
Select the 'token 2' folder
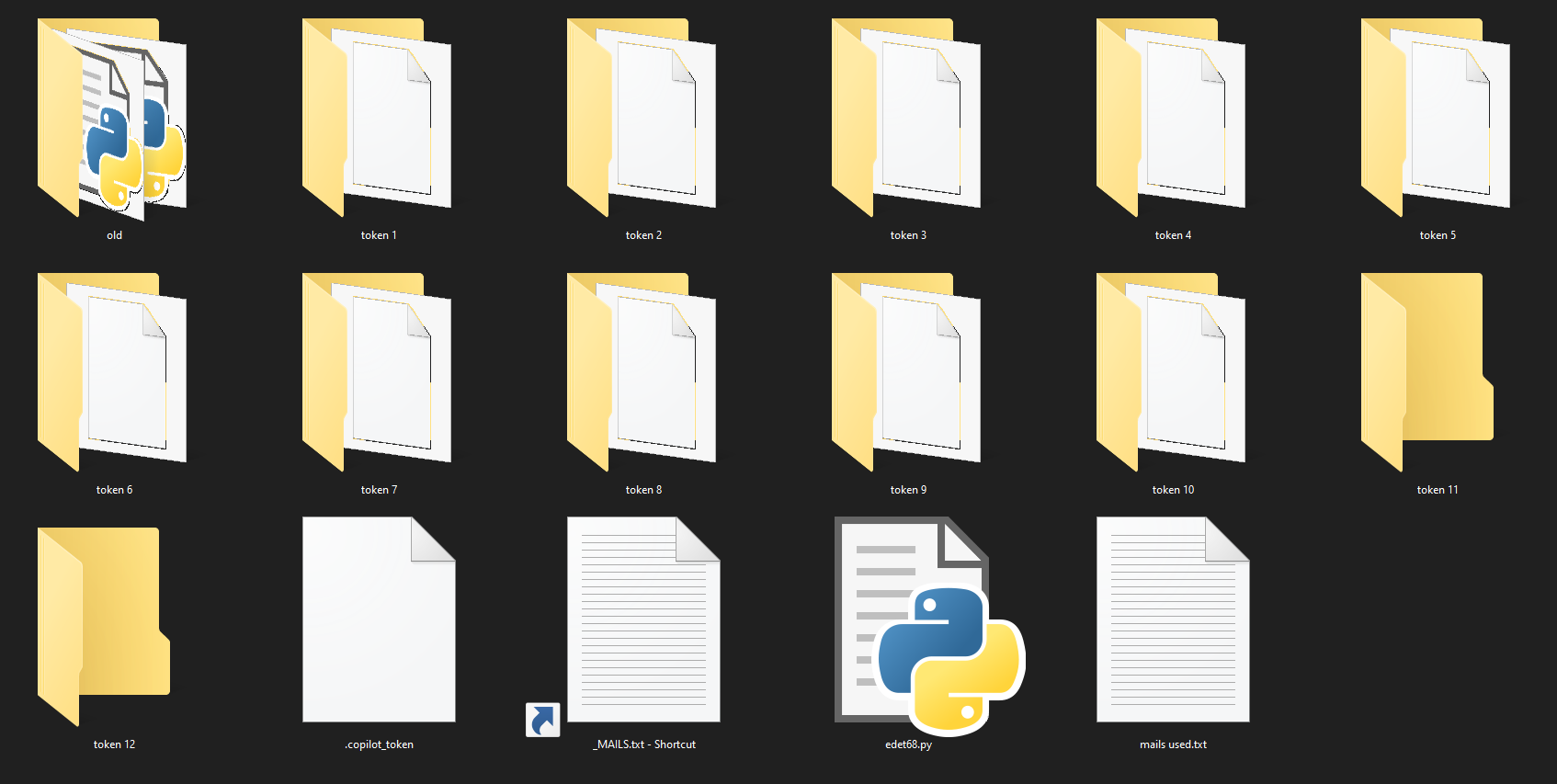[642, 119]
